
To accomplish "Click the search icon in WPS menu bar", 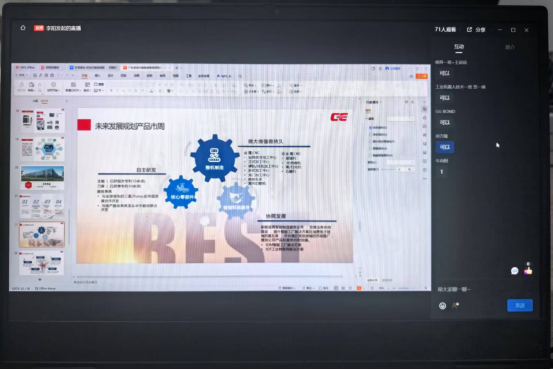I will pos(240,76).
